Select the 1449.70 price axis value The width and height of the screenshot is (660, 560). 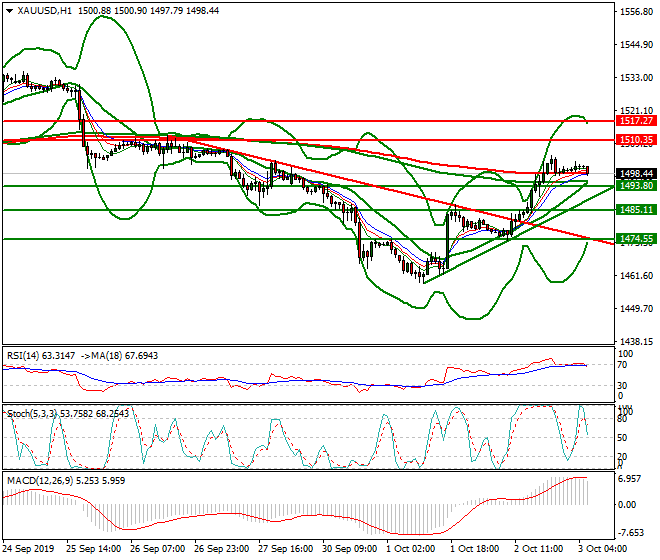click(x=637, y=309)
